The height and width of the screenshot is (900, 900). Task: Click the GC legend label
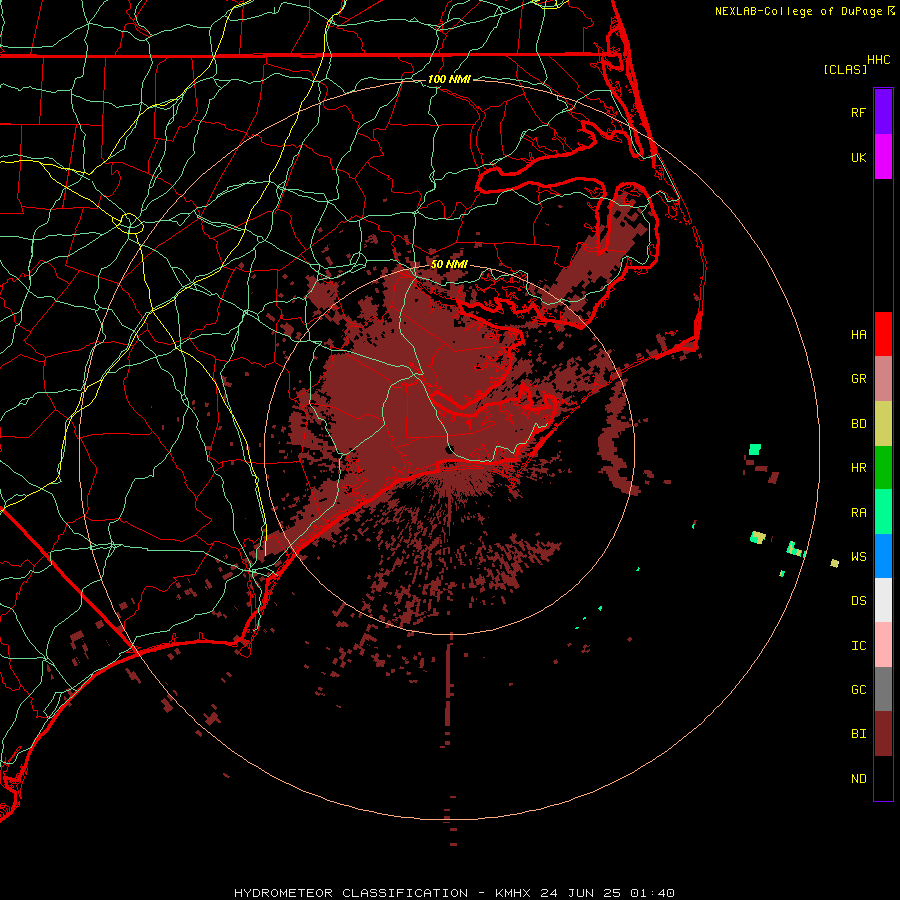pyautogui.click(x=858, y=690)
